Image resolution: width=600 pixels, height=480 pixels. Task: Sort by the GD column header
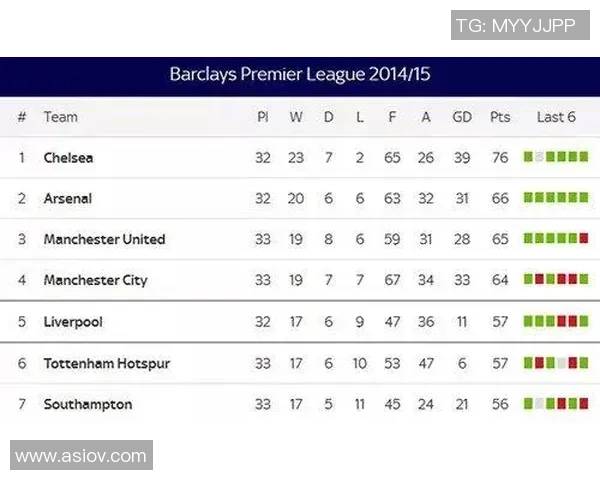tap(462, 117)
